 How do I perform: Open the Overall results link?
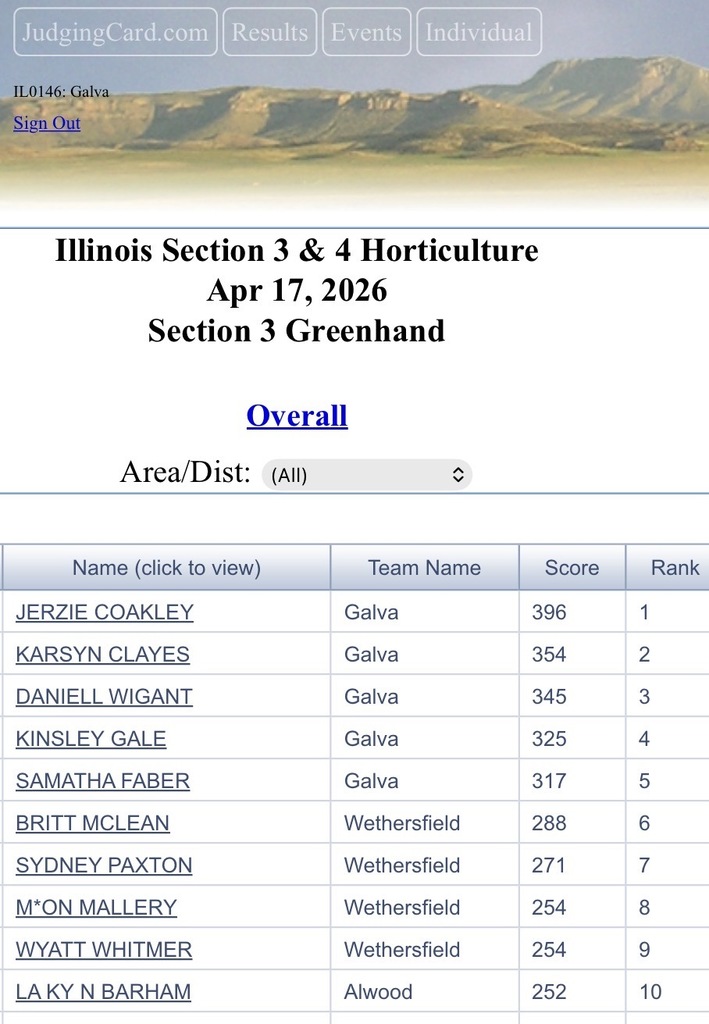[x=296, y=414]
